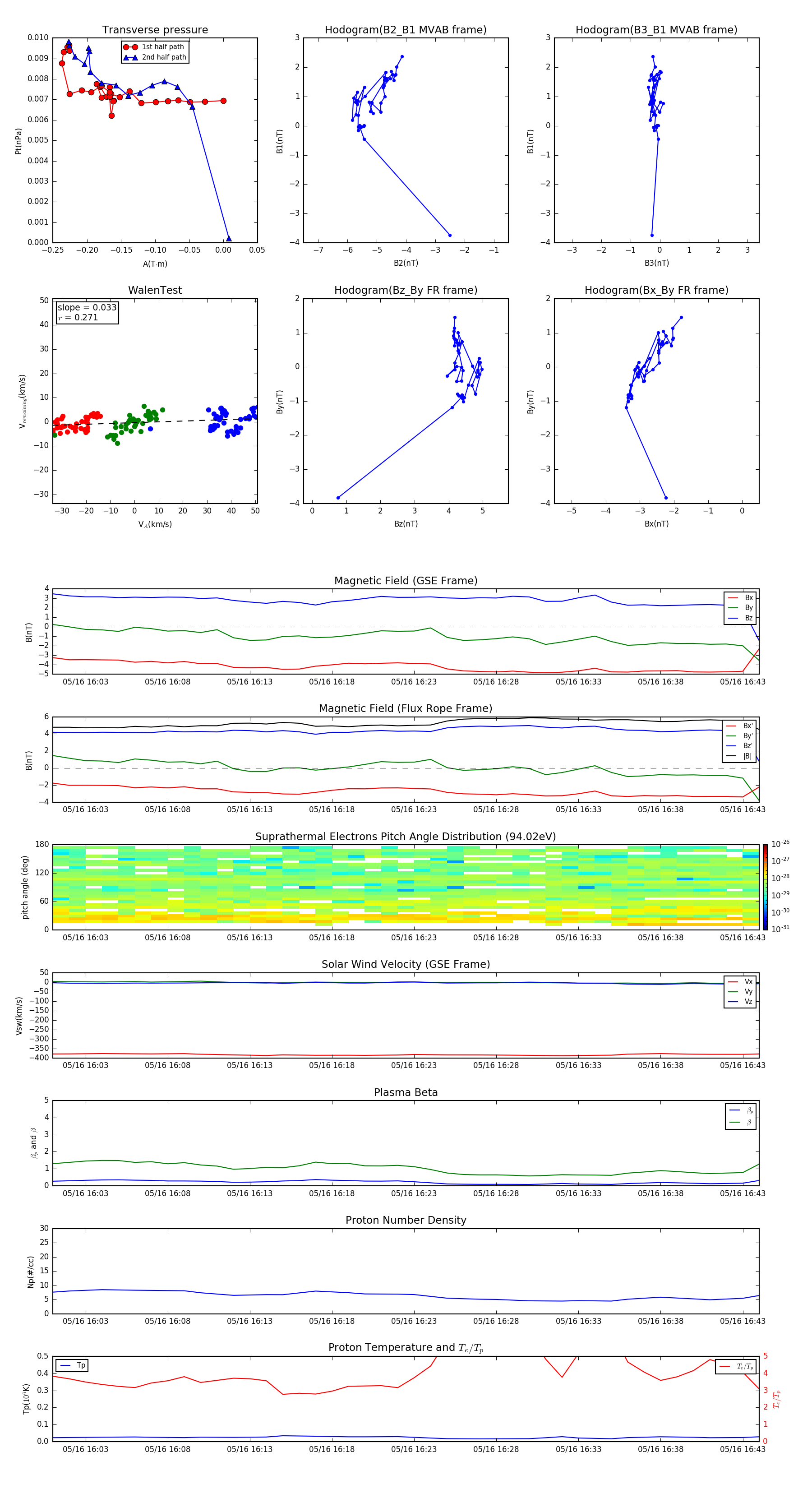
Task: Click the 'Transverse pressure' plot title
Action: coord(155,30)
